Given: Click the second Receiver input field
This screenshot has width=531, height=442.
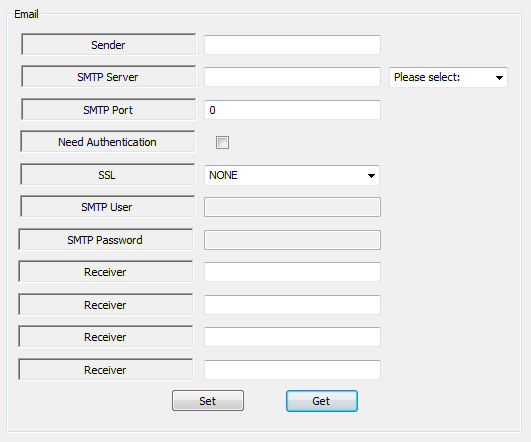Looking at the screenshot, I should pyautogui.click(x=292, y=305).
